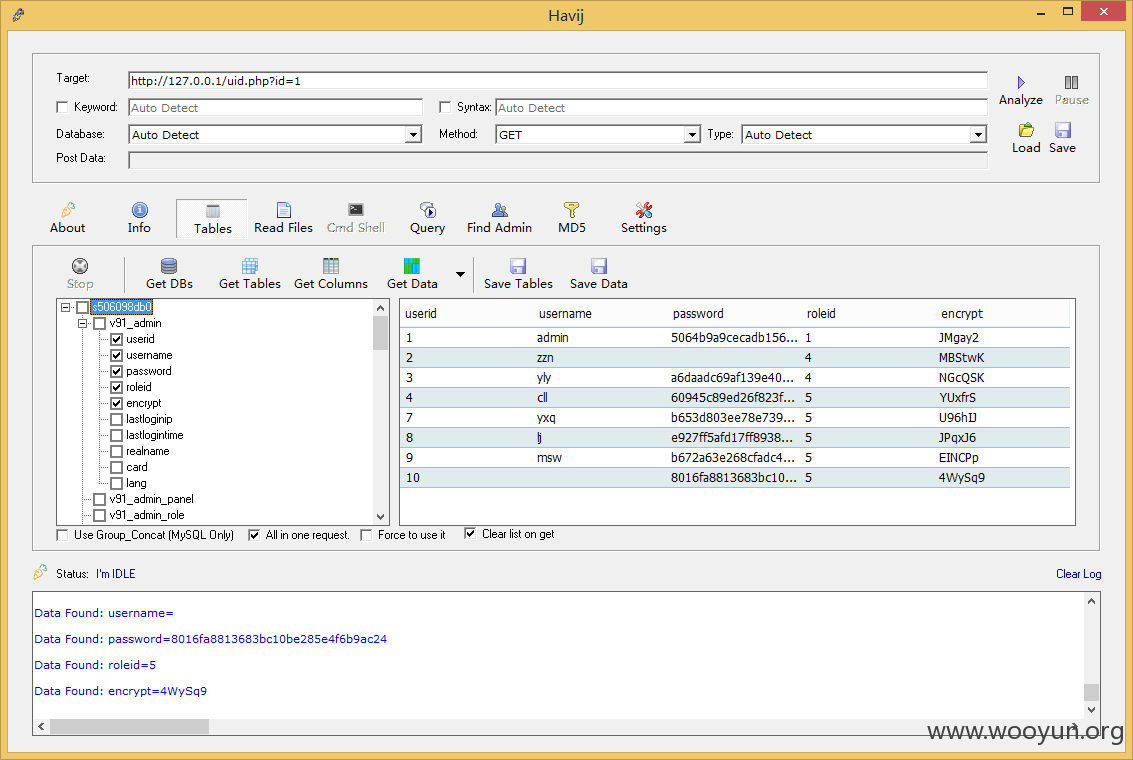Check the v91_admin_panel table
The width and height of the screenshot is (1133, 760).
tap(100, 499)
